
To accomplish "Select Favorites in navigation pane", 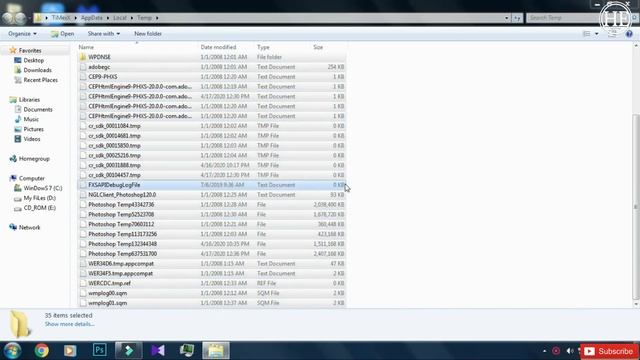I will [x=30, y=51].
